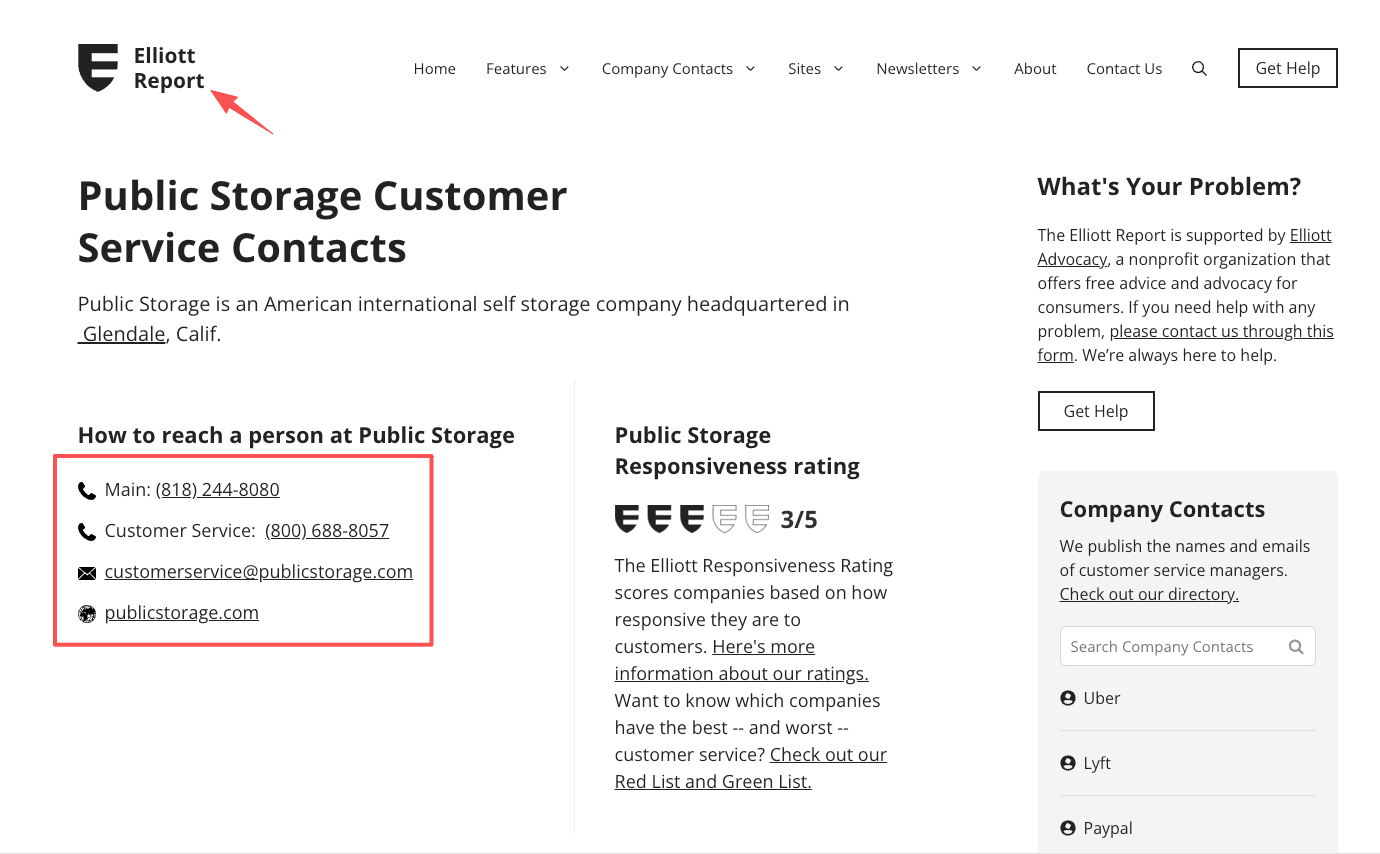Click the phone icon beside Customer Service number

point(86,531)
